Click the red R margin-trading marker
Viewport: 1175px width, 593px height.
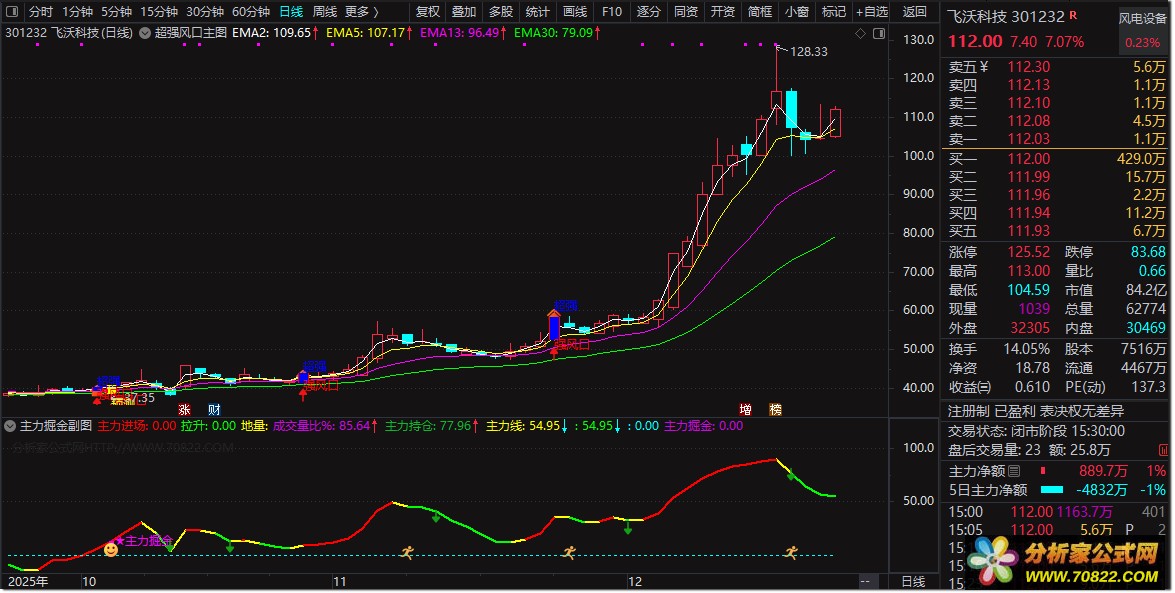coord(1074,15)
